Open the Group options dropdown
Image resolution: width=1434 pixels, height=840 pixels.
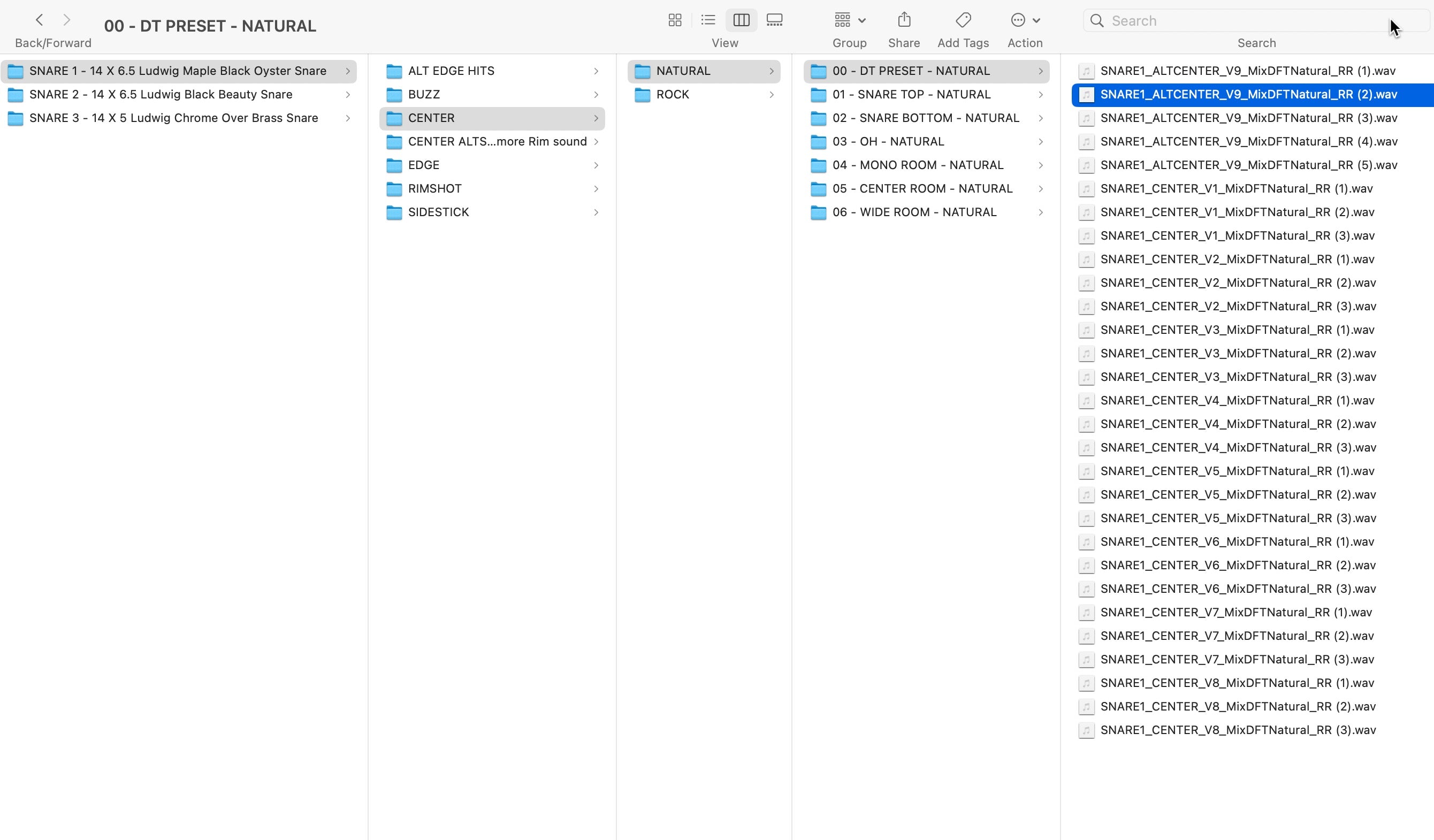tap(850, 20)
